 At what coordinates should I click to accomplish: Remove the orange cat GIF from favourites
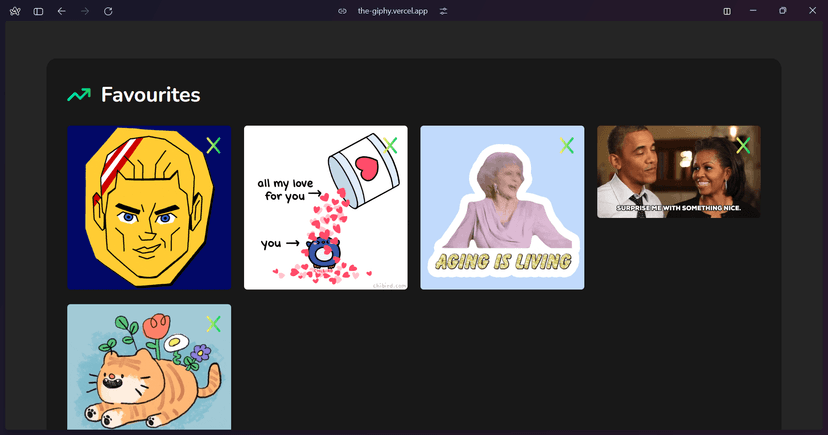pos(213,324)
